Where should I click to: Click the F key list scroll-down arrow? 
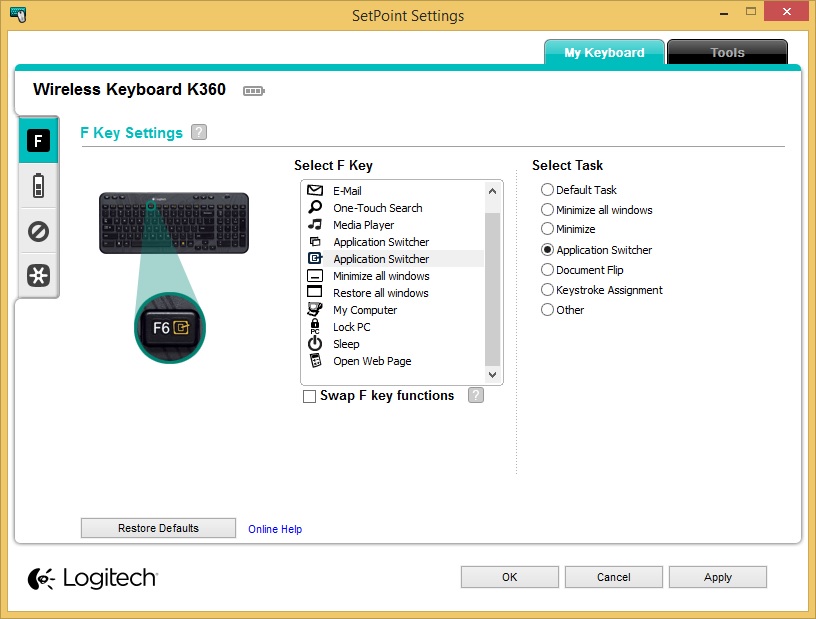click(x=492, y=374)
